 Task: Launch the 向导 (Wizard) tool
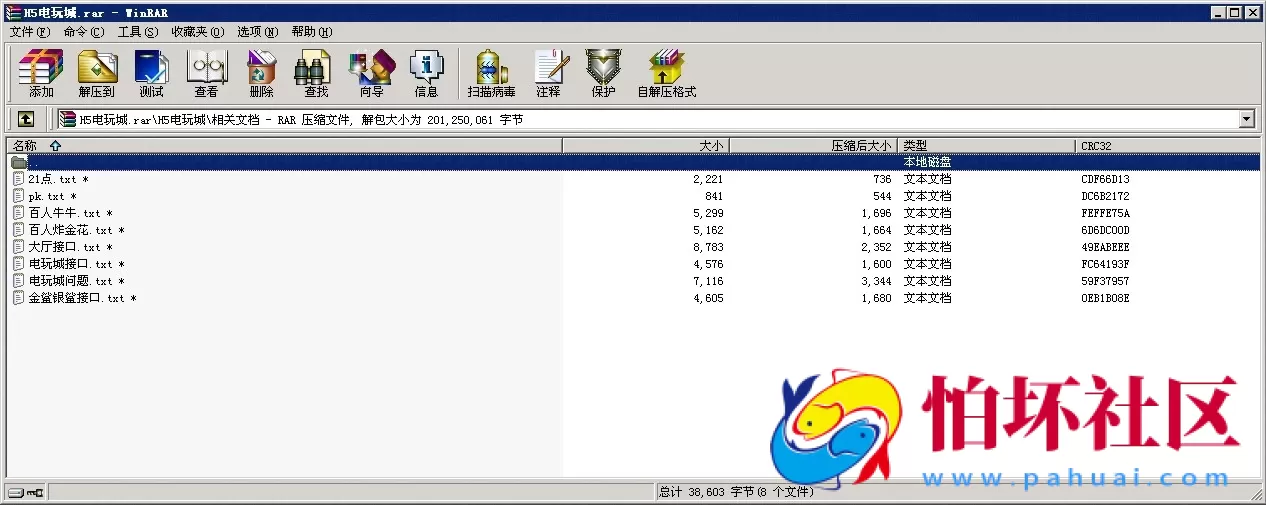tap(371, 73)
